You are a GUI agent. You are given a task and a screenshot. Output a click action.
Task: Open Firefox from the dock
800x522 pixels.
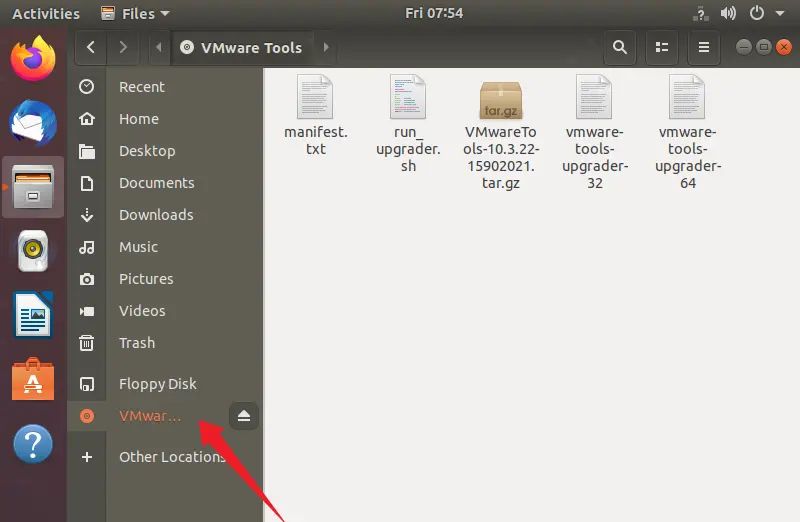point(33,59)
